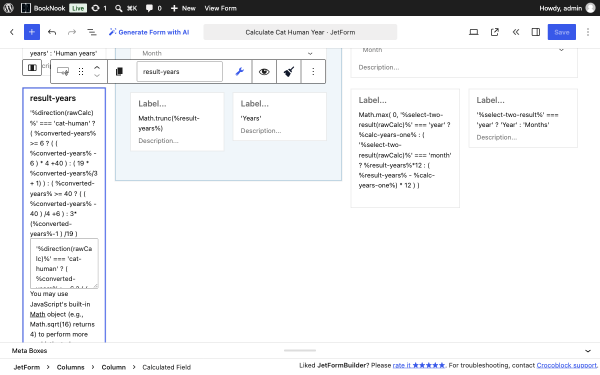This screenshot has height=375, width=600.
Task: Click the broom clear icon in toolbar
Action: pyautogui.click(x=289, y=72)
